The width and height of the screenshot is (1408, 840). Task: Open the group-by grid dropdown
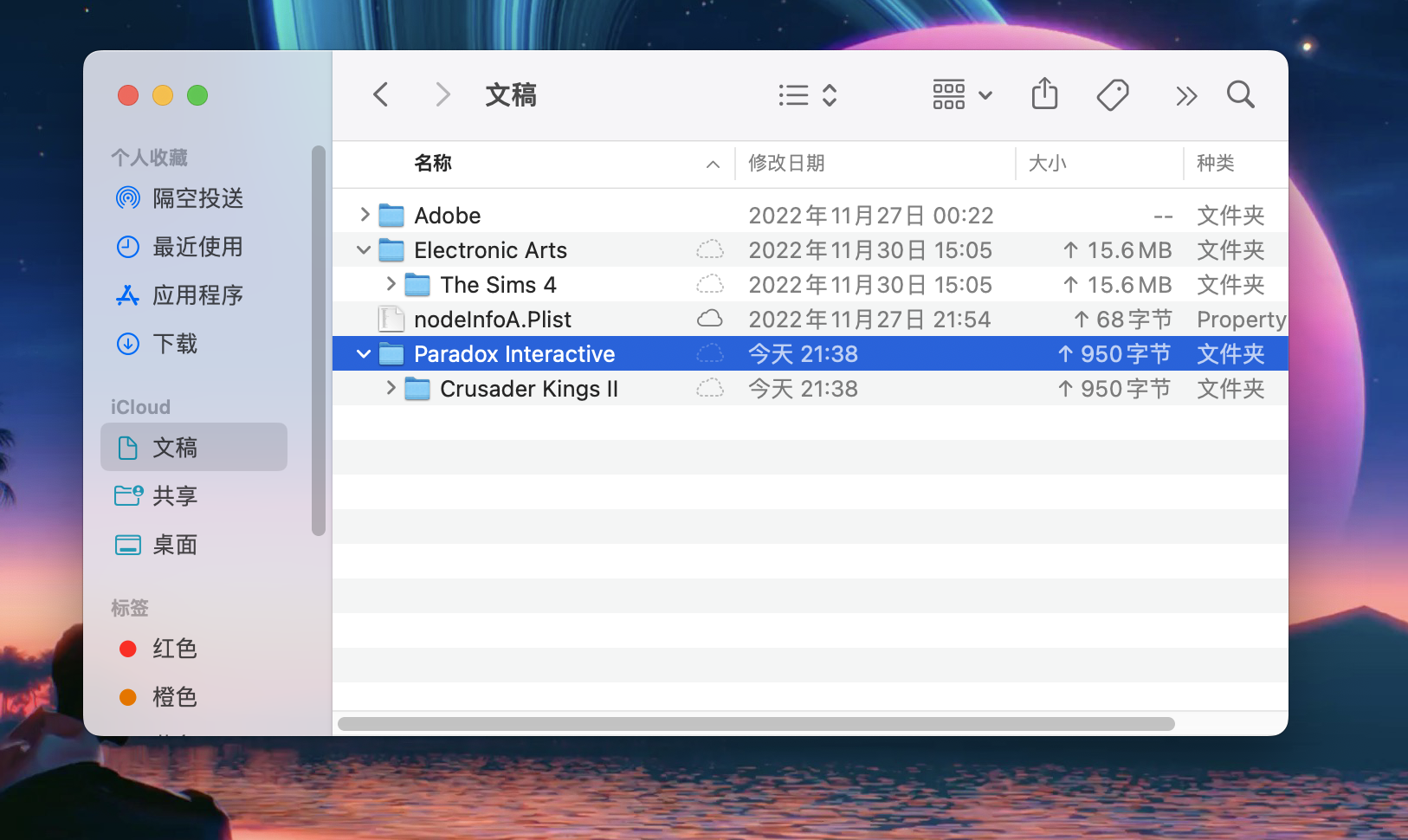click(x=962, y=94)
